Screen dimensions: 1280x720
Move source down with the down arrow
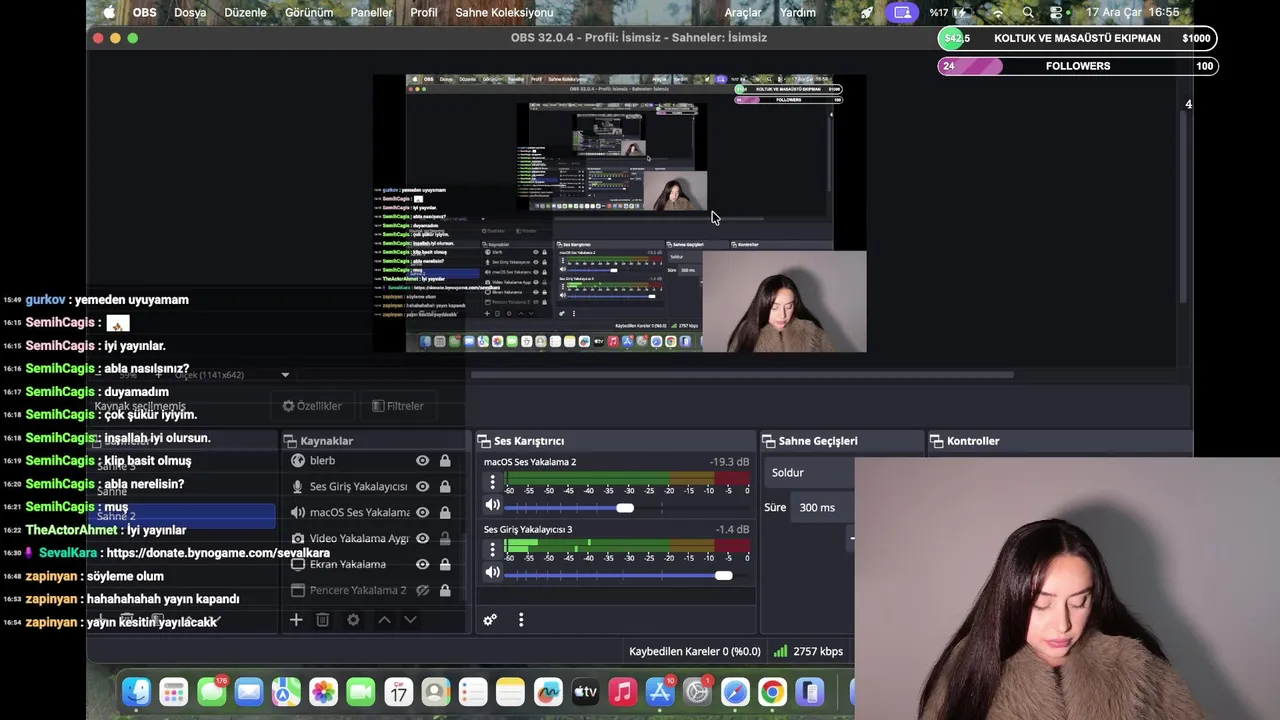pyautogui.click(x=410, y=620)
